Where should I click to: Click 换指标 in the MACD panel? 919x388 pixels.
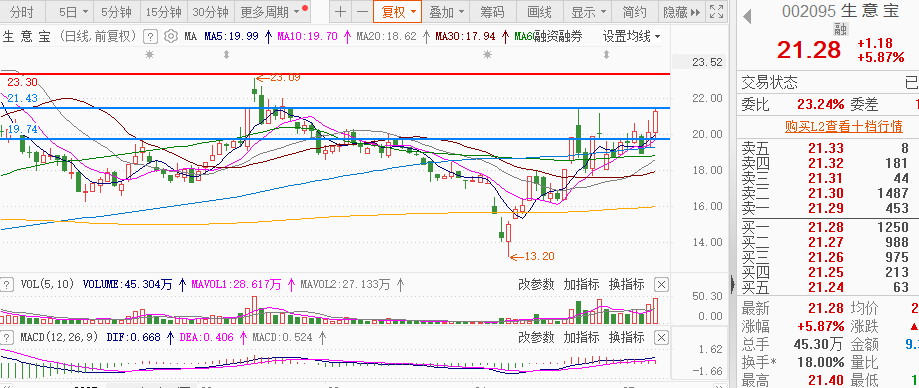627,338
